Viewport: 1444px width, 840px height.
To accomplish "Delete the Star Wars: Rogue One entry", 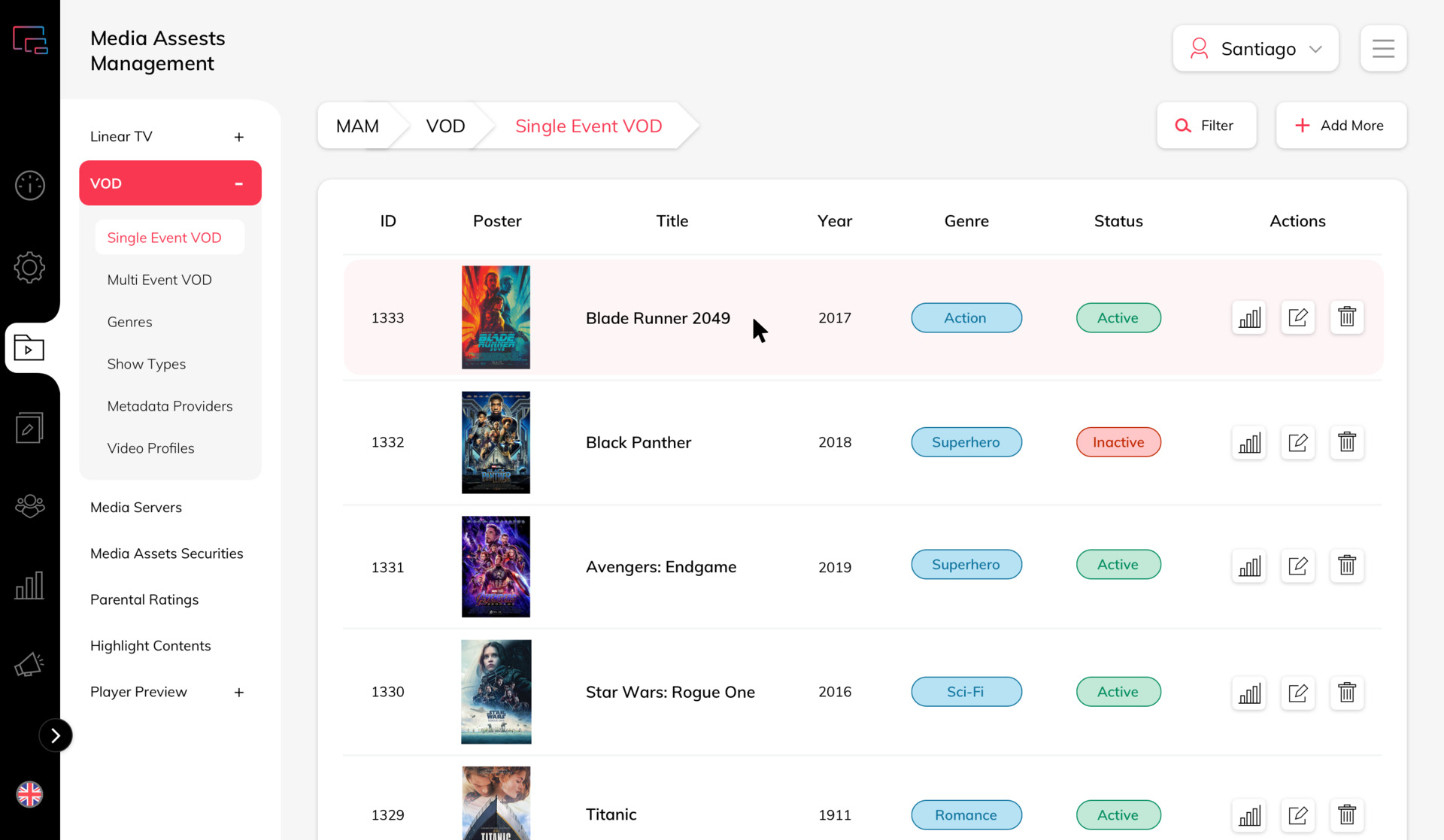I will pos(1347,692).
